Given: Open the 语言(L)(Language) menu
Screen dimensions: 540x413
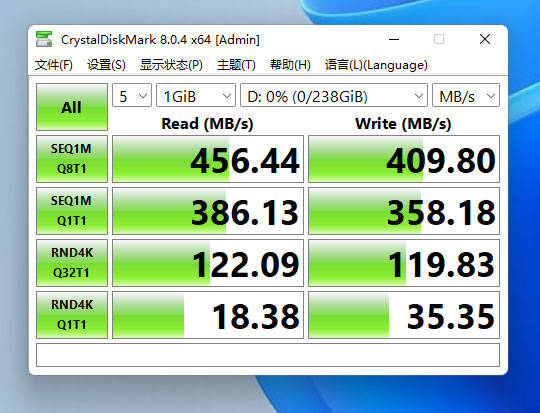Looking at the screenshot, I should pos(376,65).
